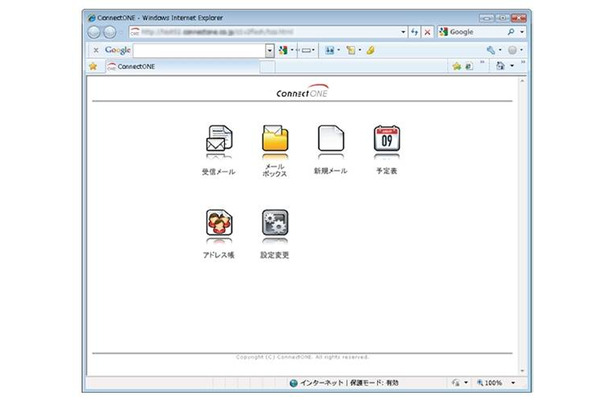
Task: Select the ConnectONE browser tab
Action: click(182, 67)
